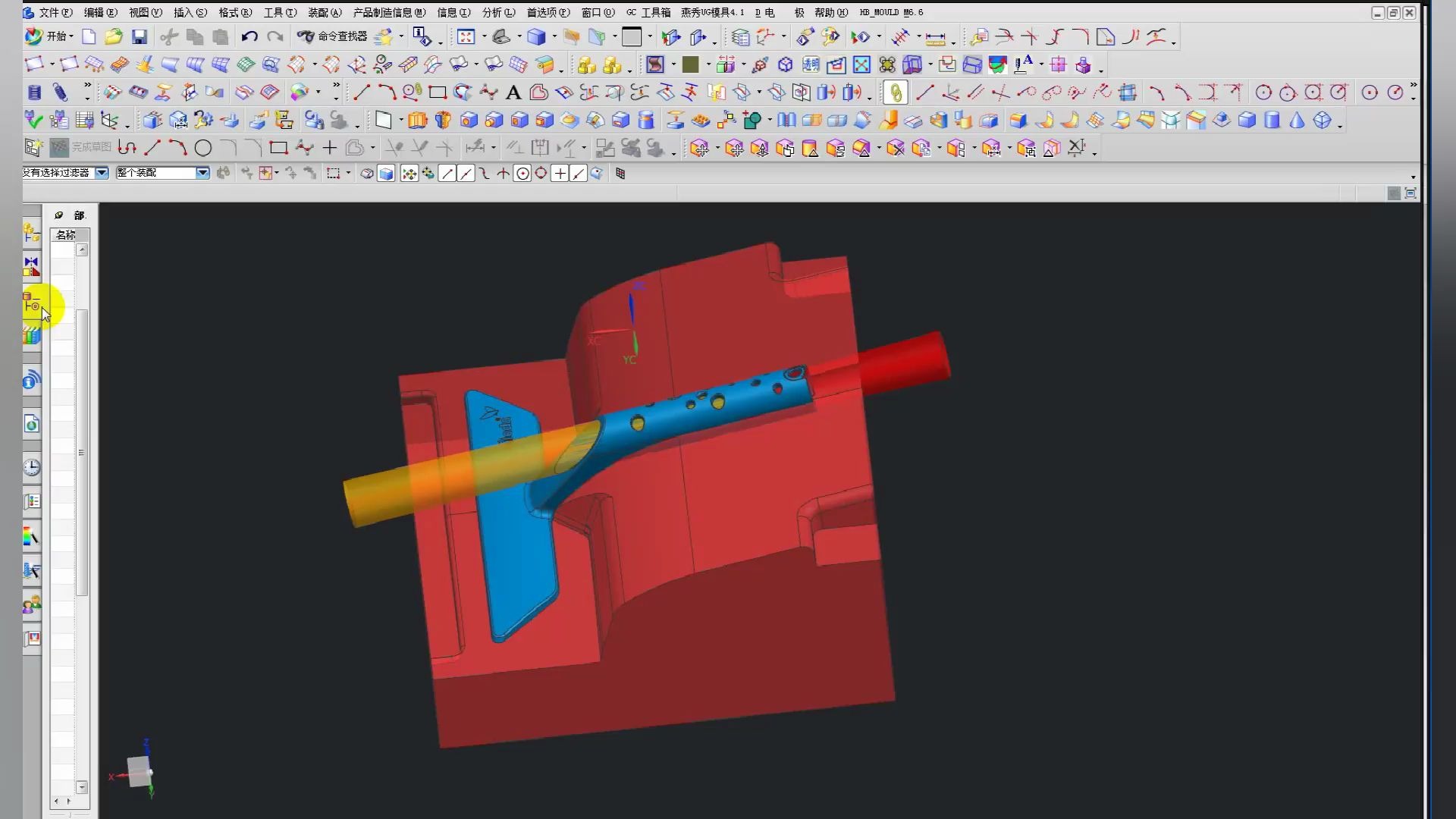Click the Fit view icon
Viewport: 1456px width, 819px height.
[466, 36]
